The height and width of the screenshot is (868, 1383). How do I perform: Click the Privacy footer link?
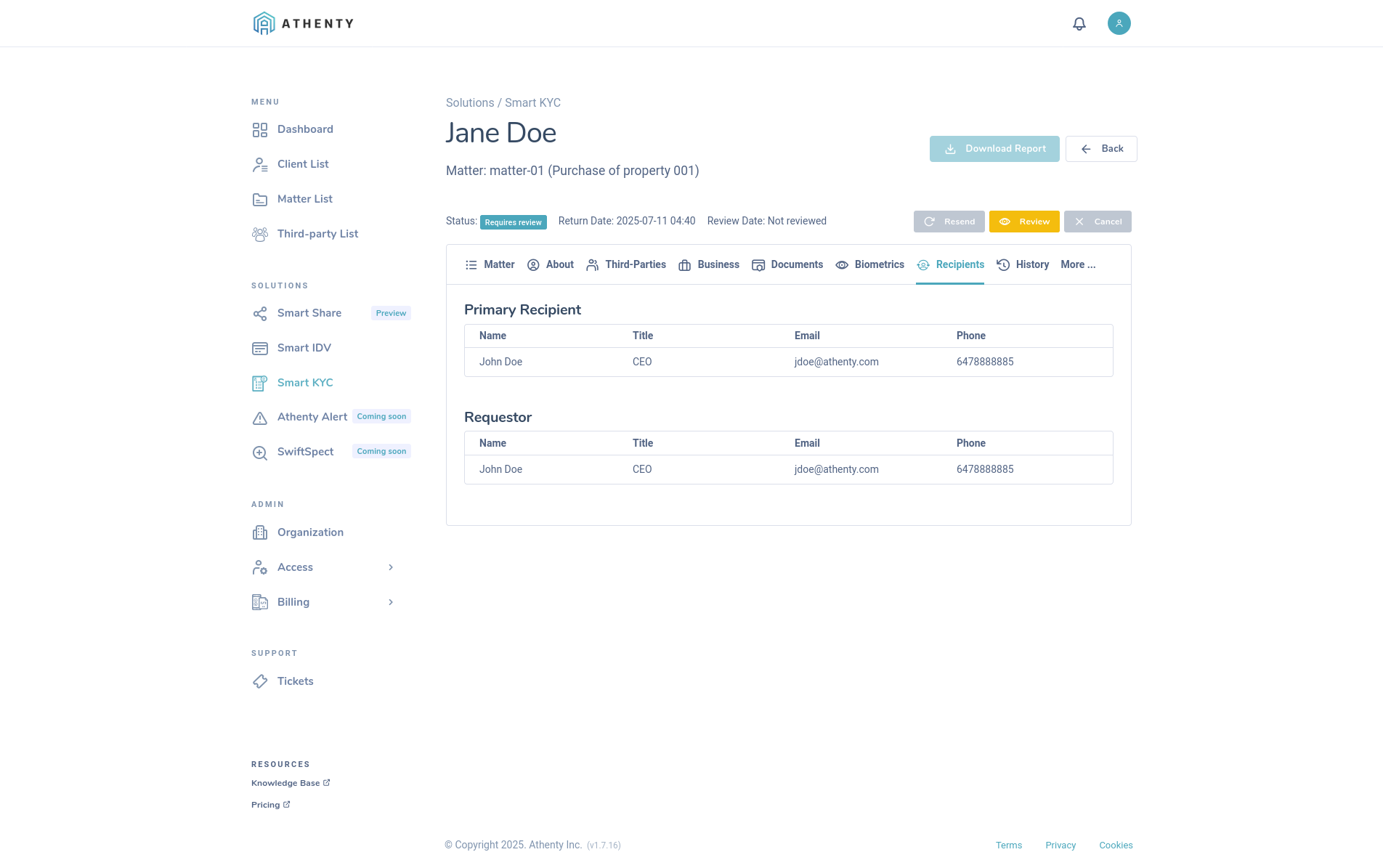click(x=1060, y=845)
